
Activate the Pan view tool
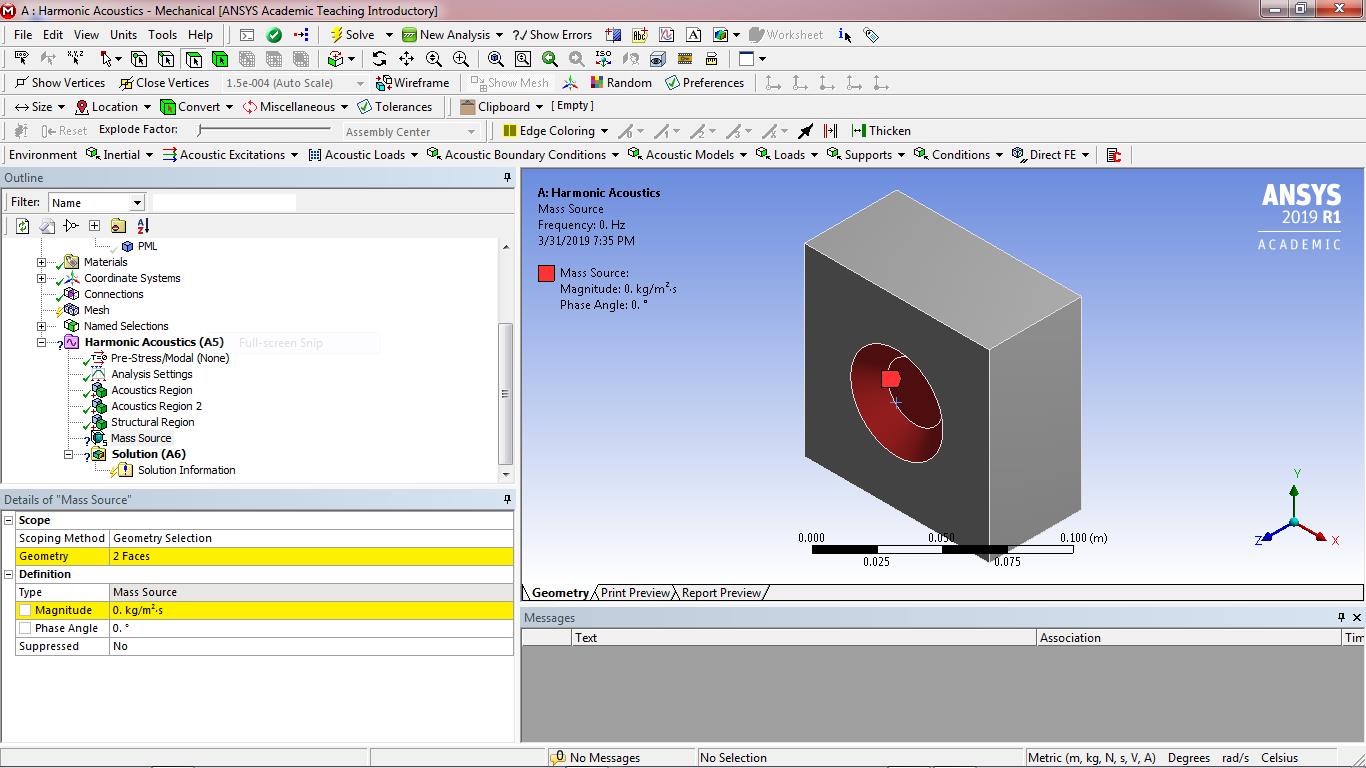tap(406, 59)
